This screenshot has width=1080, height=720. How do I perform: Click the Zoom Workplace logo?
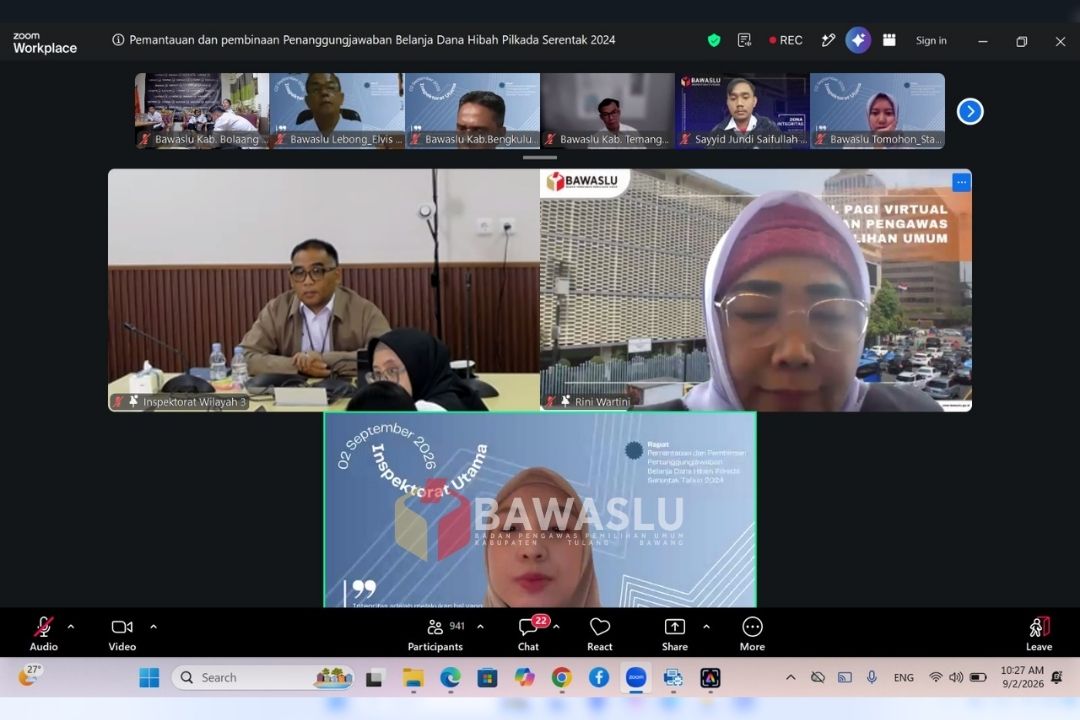(45, 43)
